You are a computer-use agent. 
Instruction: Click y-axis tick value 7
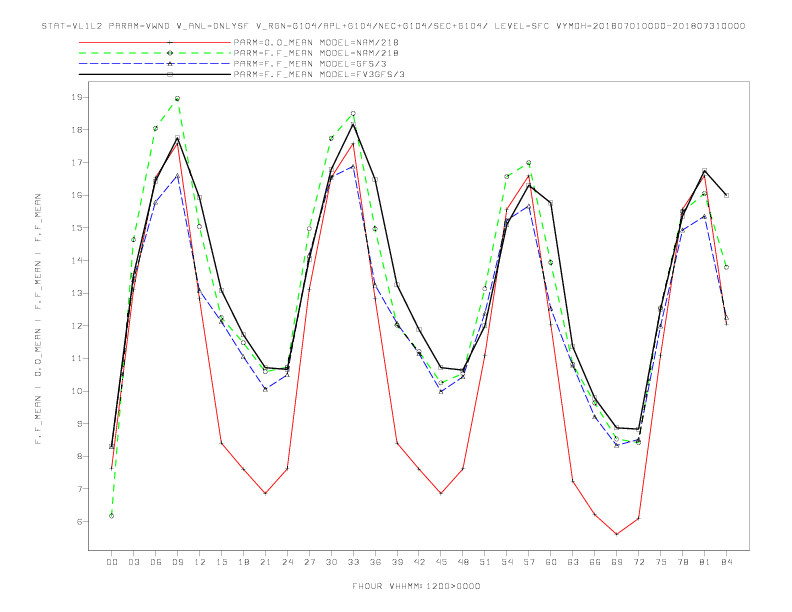coord(80,489)
